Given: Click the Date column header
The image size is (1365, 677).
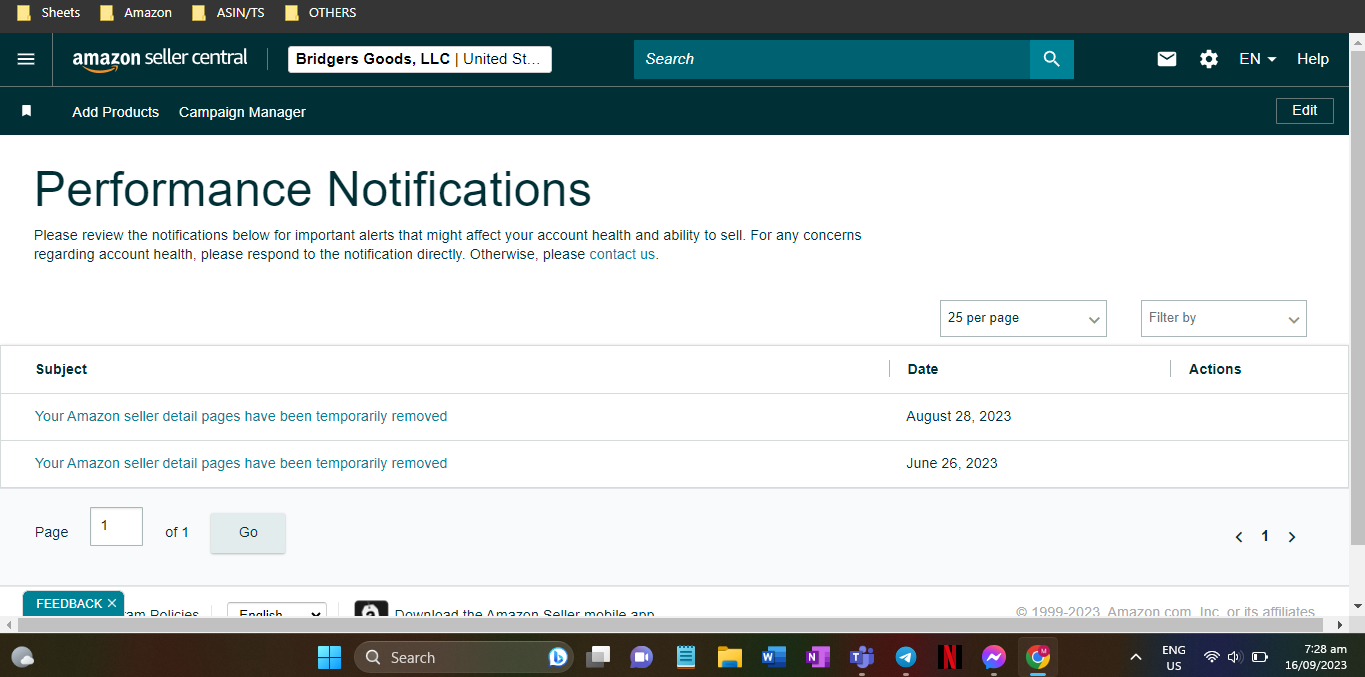Looking at the screenshot, I should click(x=923, y=369).
